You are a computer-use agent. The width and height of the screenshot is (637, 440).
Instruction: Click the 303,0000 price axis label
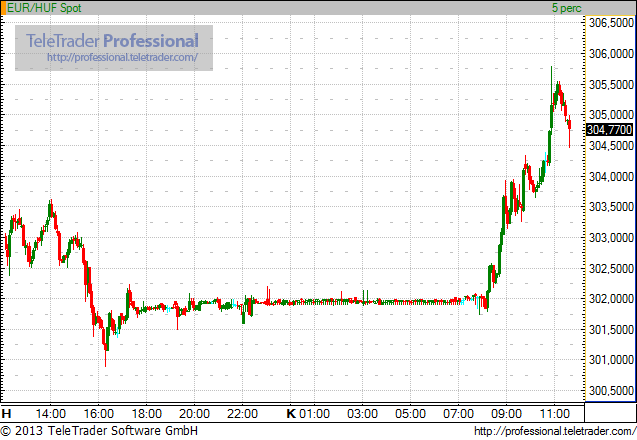click(611, 237)
